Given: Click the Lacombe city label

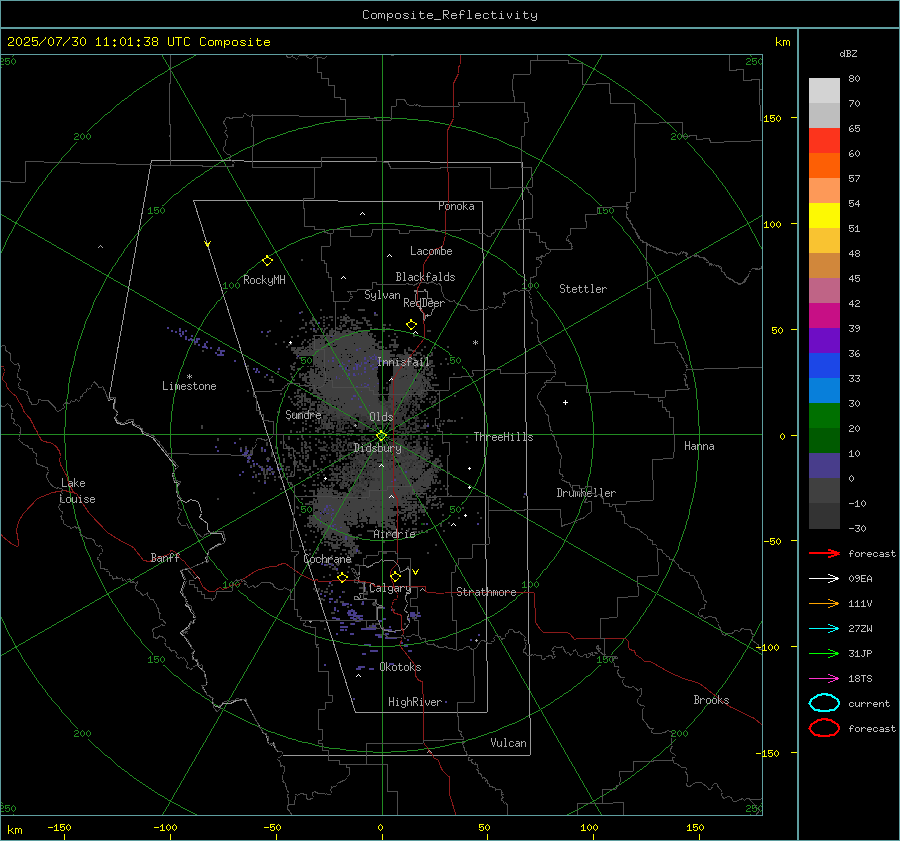Looking at the screenshot, I should point(430,251).
